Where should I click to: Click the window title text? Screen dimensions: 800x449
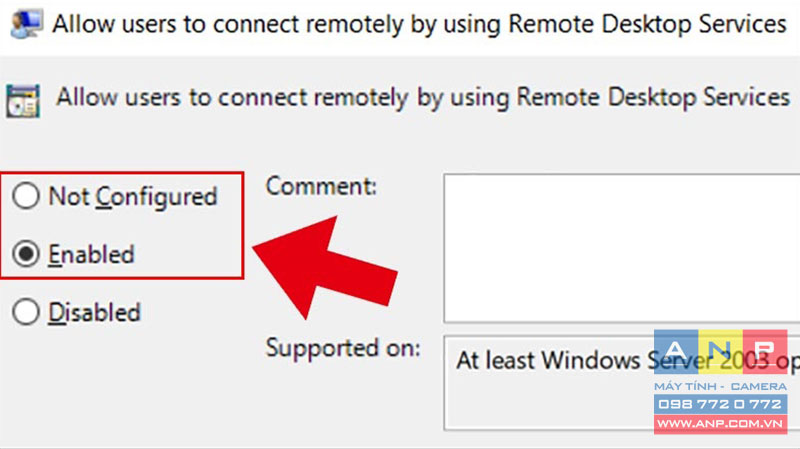[419, 24]
